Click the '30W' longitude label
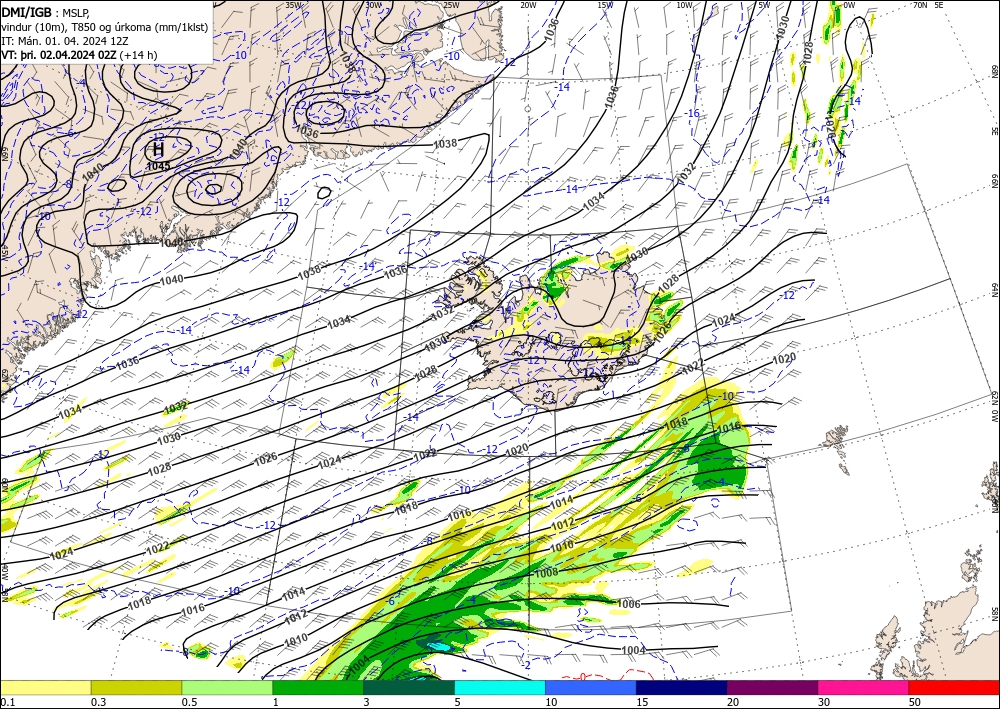1000x709 pixels. tap(374, 5)
